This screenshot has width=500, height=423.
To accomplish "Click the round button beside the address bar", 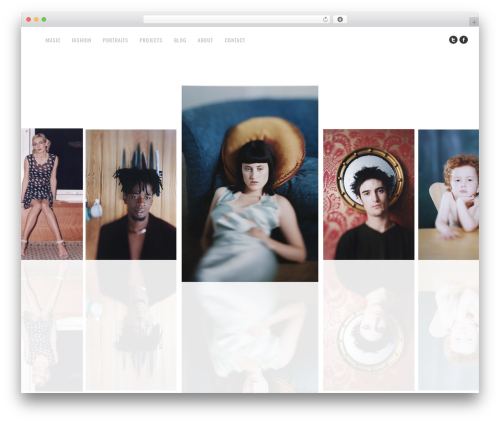I will [340, 20].
